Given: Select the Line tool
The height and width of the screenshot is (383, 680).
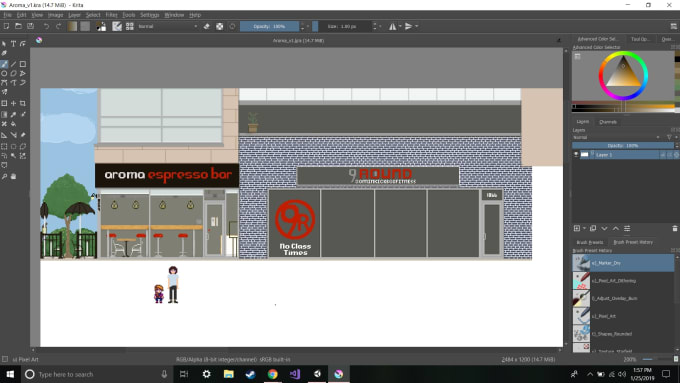Looking at the screenshot, I should coord(13,64).
